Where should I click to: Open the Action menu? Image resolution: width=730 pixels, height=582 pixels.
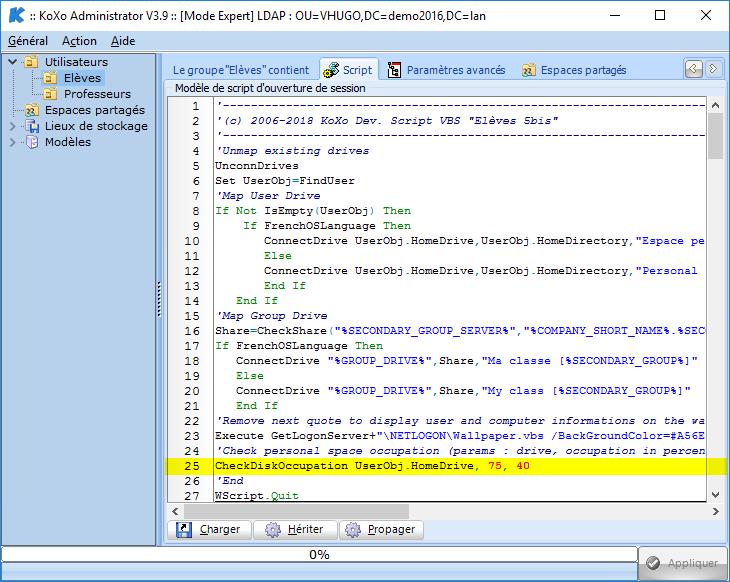pyautogui.click(x=79, y=41)
